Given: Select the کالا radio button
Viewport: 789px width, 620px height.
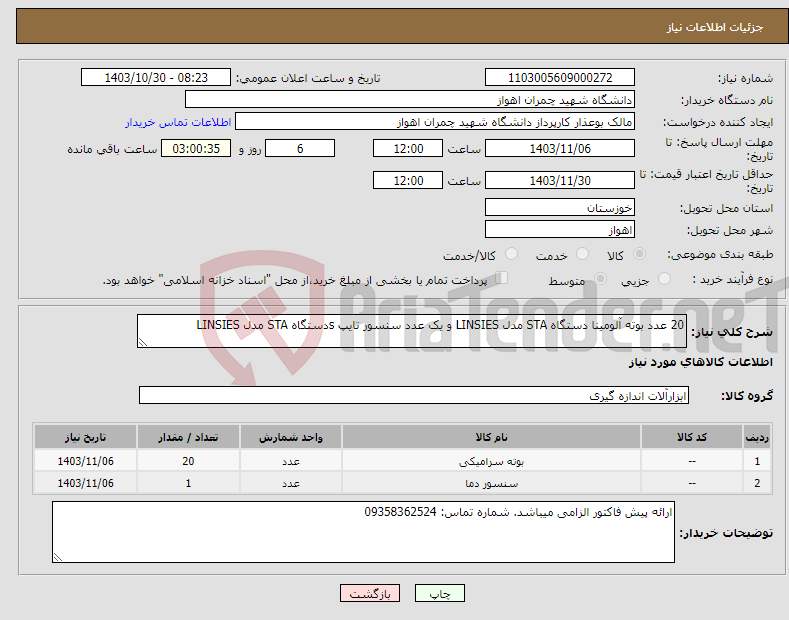Looking at the screenshot, I should pyautogui.click(x=639, y=254).
